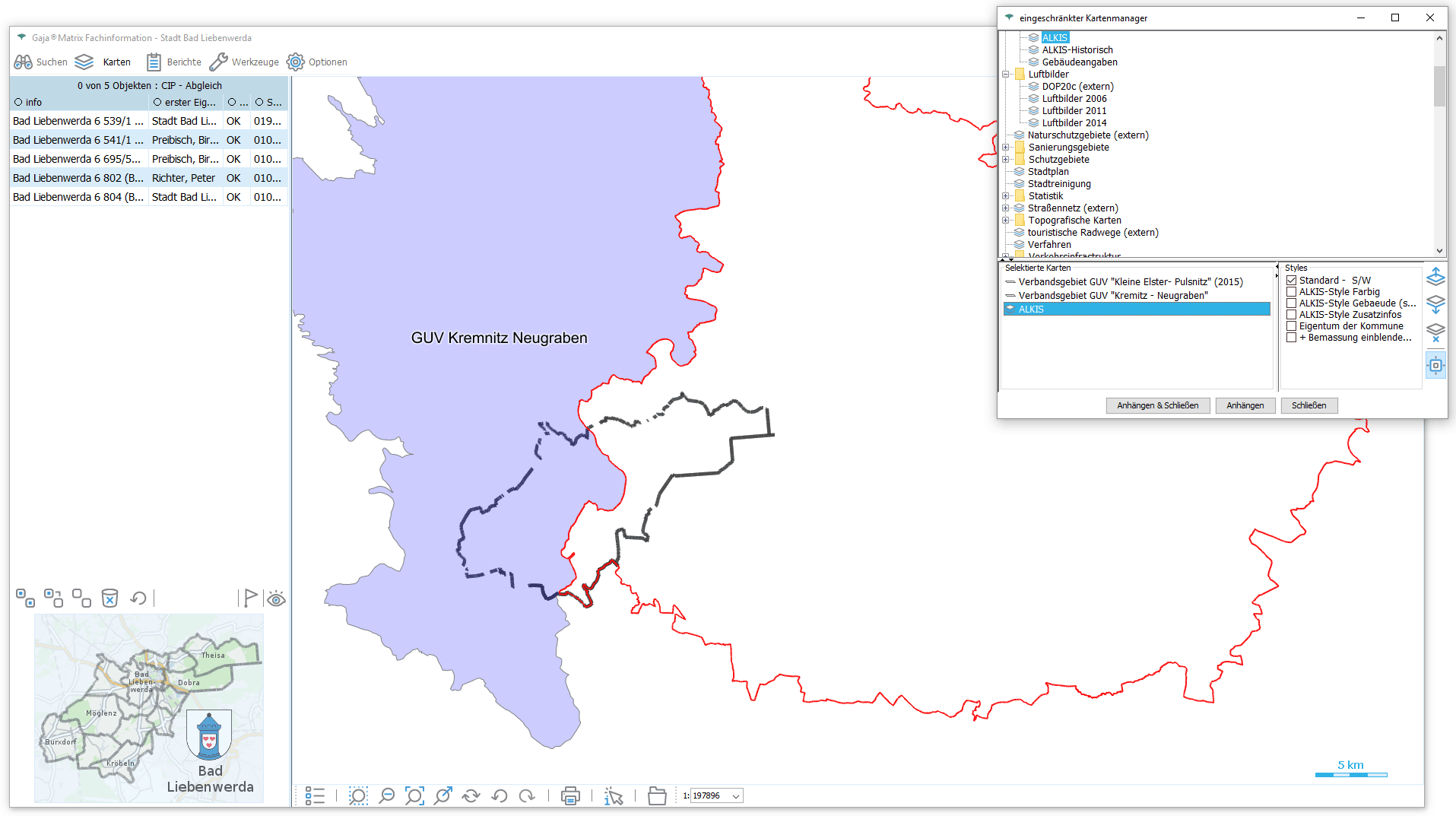Expand the Schutzgebiete tree folder
Image resolution: width=1456 pixels, height=816 pixels.
coord(1006,160)
